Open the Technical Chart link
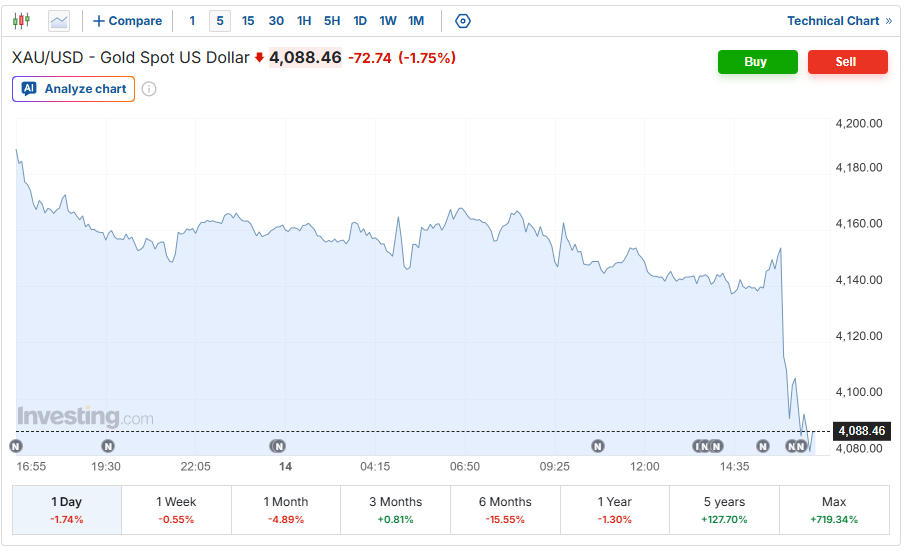Viewport: 906px width, 556px height. coord(840,21)
